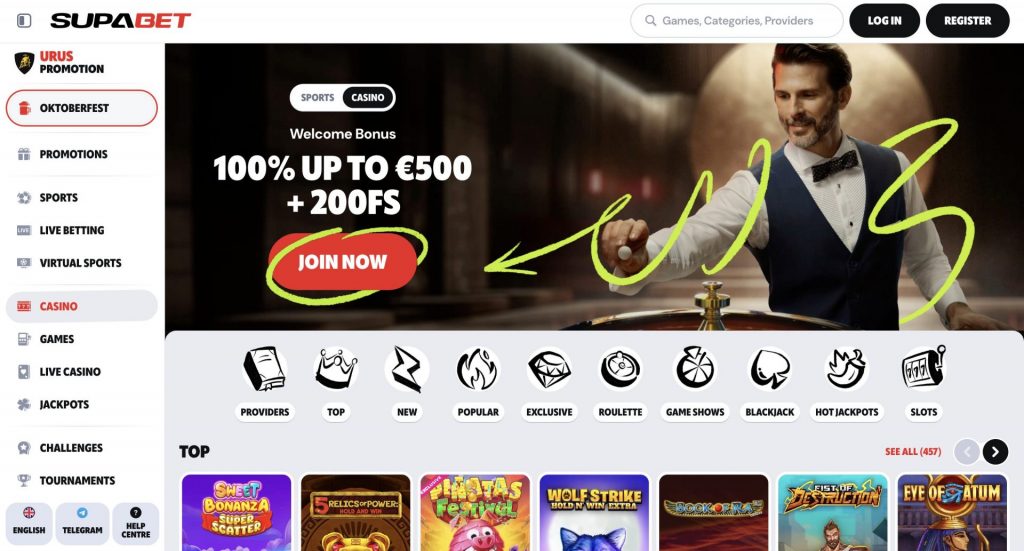Switch the banner toggle to Casino
1024x551 pixels.
tap(368, 97)
